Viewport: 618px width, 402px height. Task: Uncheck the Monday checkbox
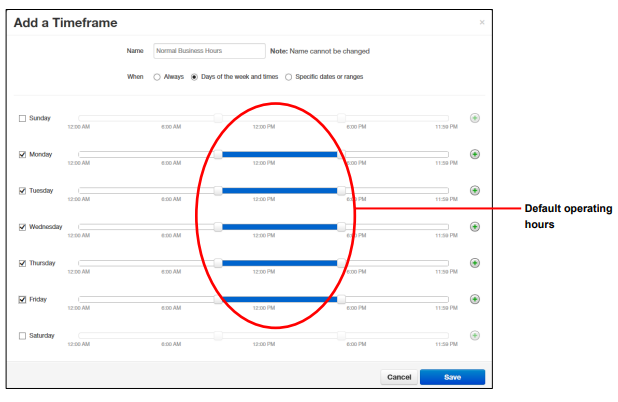[x=23, y=154]
